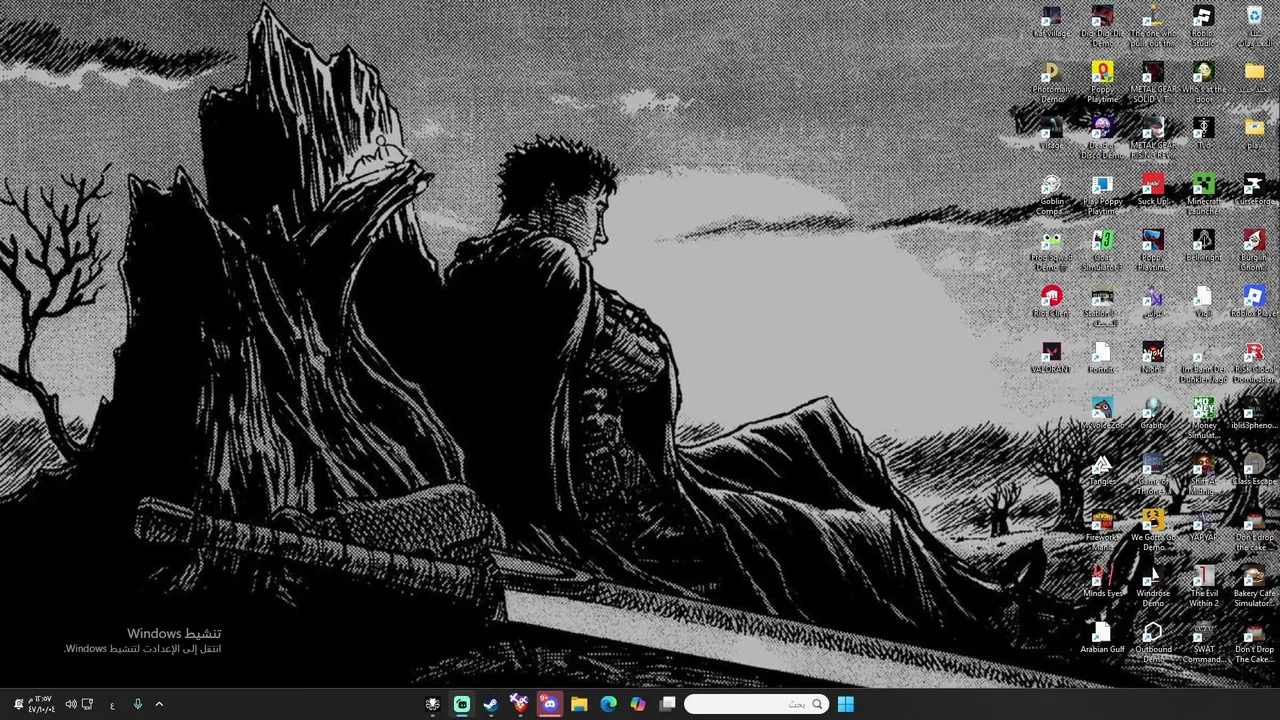Open the Who's at the door shortcut
The image size is (1280, 720).
click(x=1203, y=83)
